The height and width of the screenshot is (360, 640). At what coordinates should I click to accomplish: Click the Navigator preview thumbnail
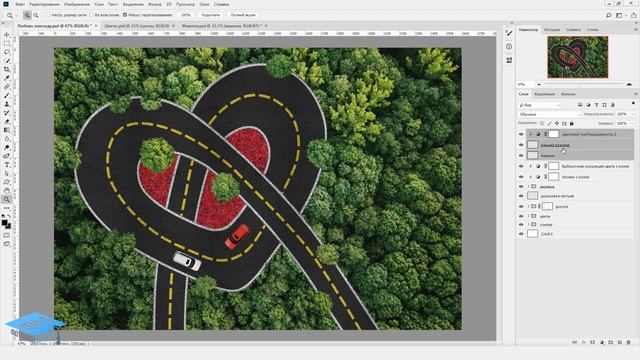pyautogui.click(x=578, y=57)
